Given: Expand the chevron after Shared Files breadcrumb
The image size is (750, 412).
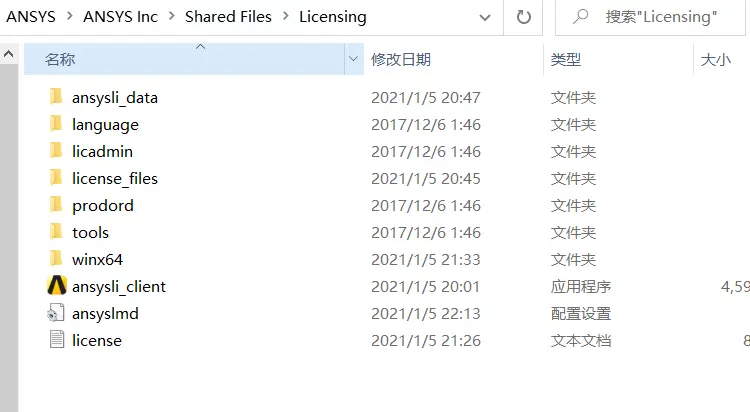Looking at the screenshot, I should (x=286, y=16).
